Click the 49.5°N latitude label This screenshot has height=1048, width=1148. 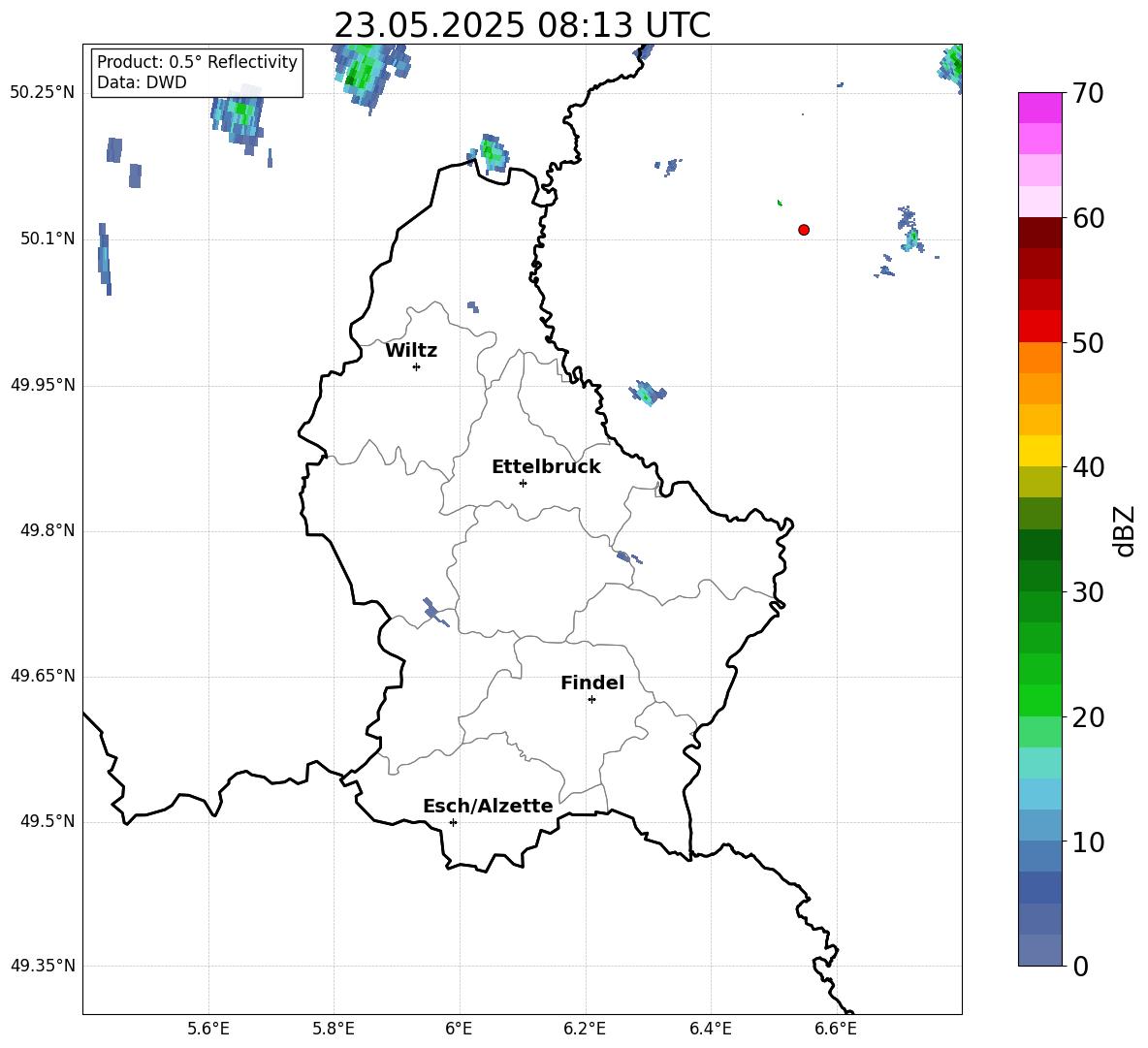48,821
